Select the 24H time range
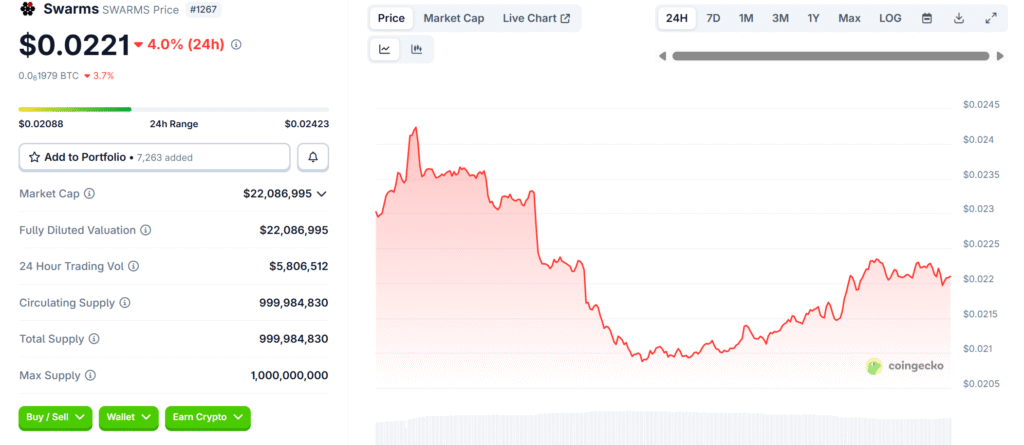 (x=677, y=18)
